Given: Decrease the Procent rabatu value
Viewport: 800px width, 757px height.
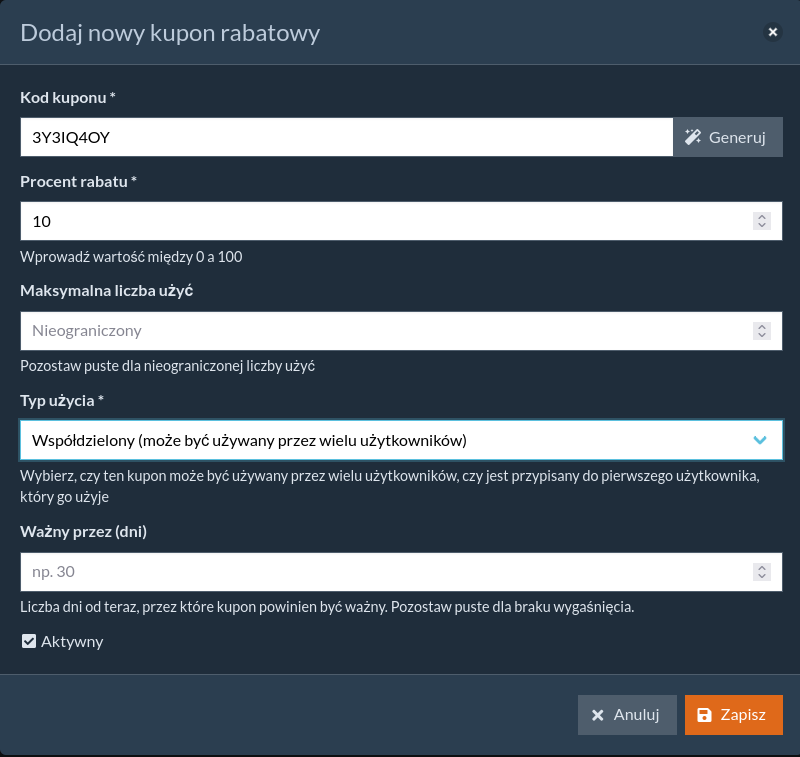Looking at the screenshot, I should [762, 226].
